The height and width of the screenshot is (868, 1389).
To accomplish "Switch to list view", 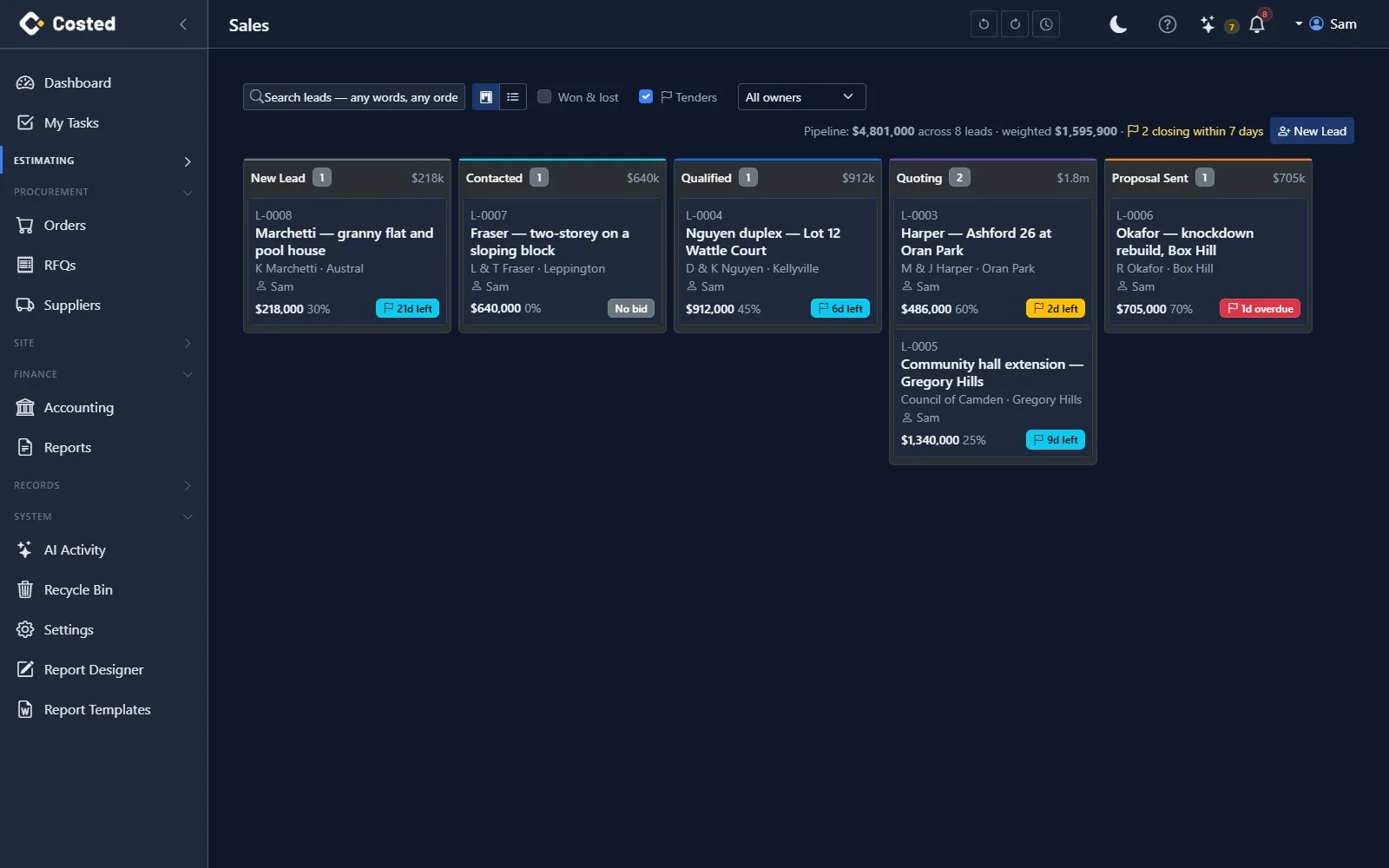I will pos(513,97).
